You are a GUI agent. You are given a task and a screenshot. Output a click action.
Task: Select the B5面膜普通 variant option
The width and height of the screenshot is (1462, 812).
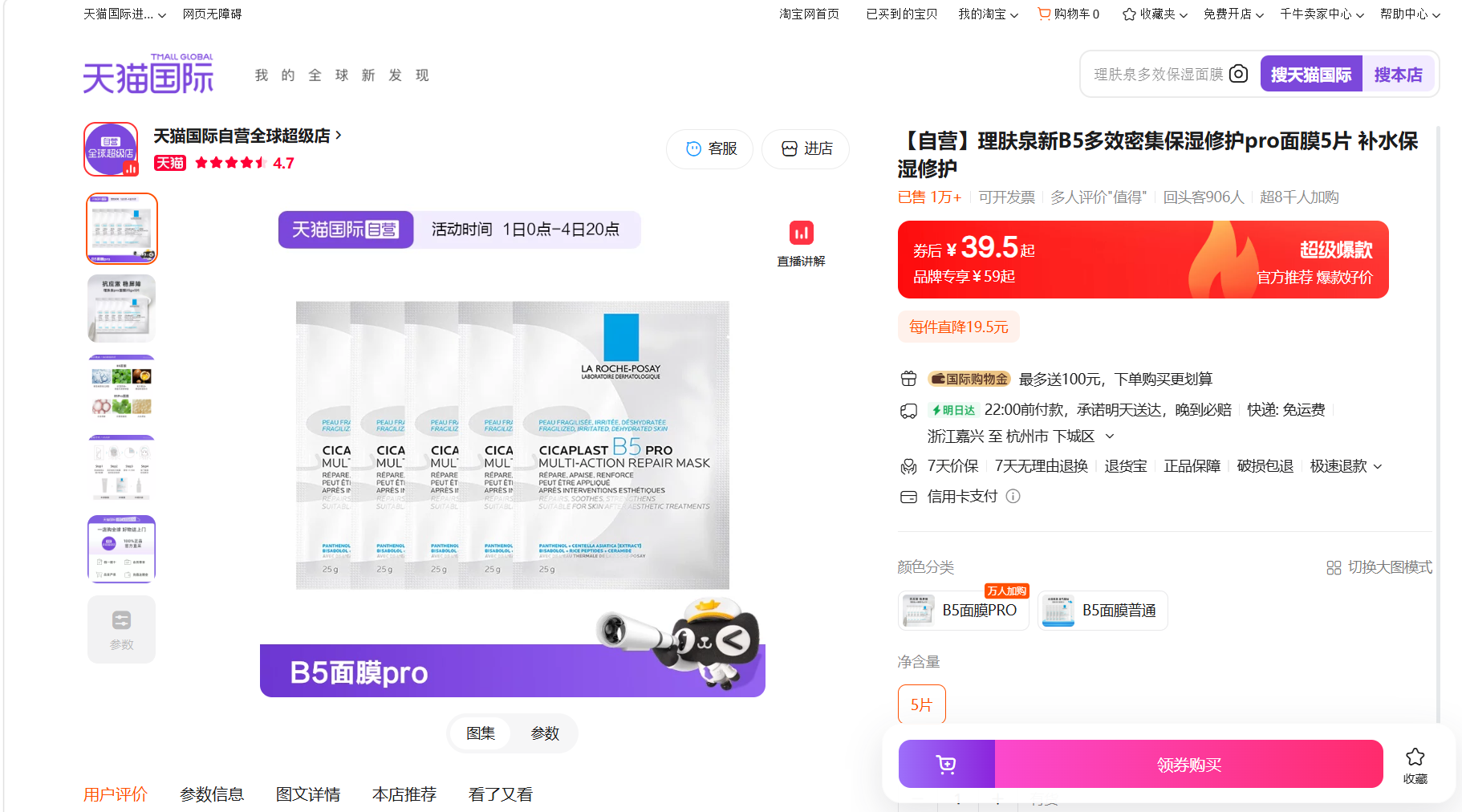point(1103,611)
